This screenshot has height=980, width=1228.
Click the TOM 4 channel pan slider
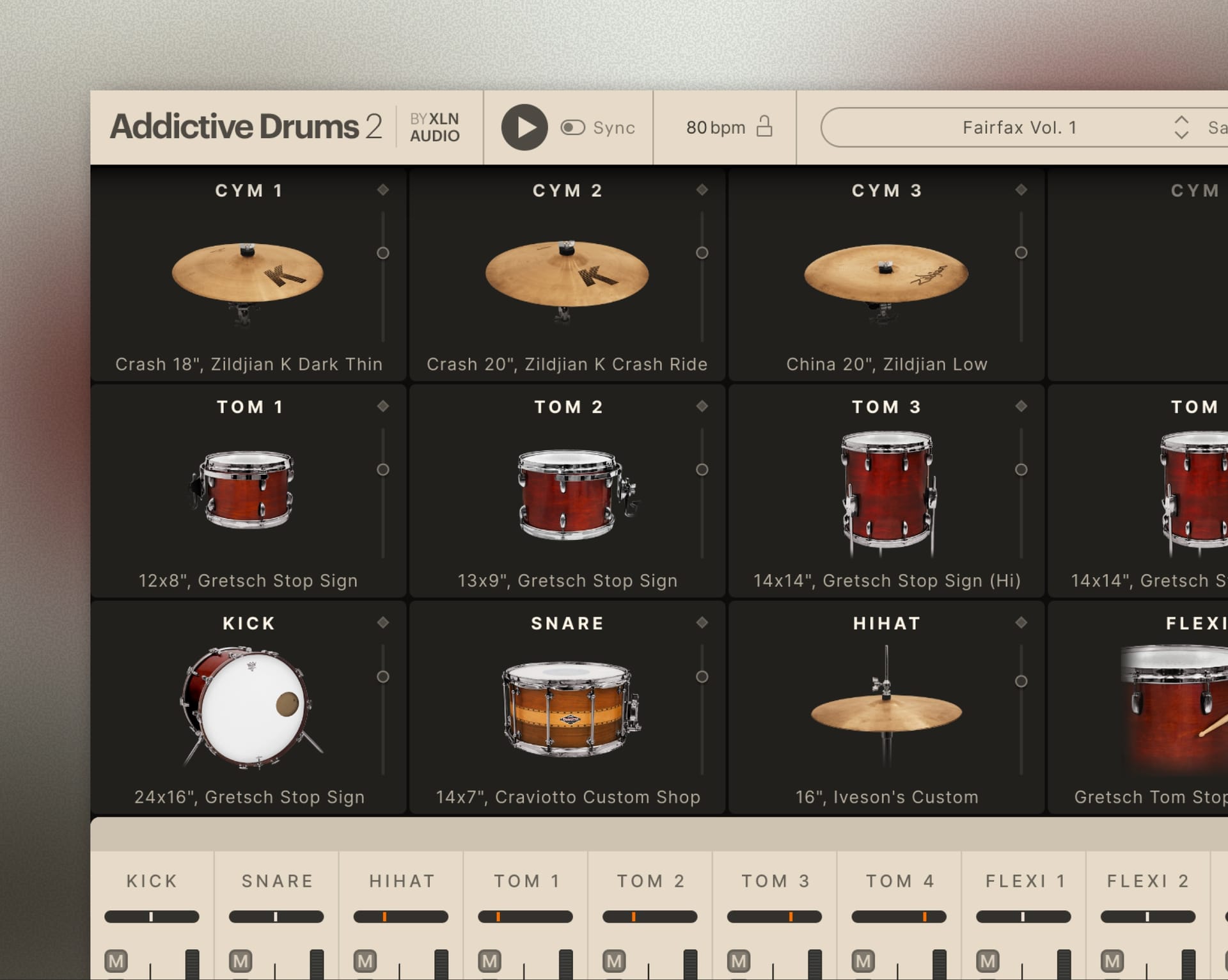[899, 917]
